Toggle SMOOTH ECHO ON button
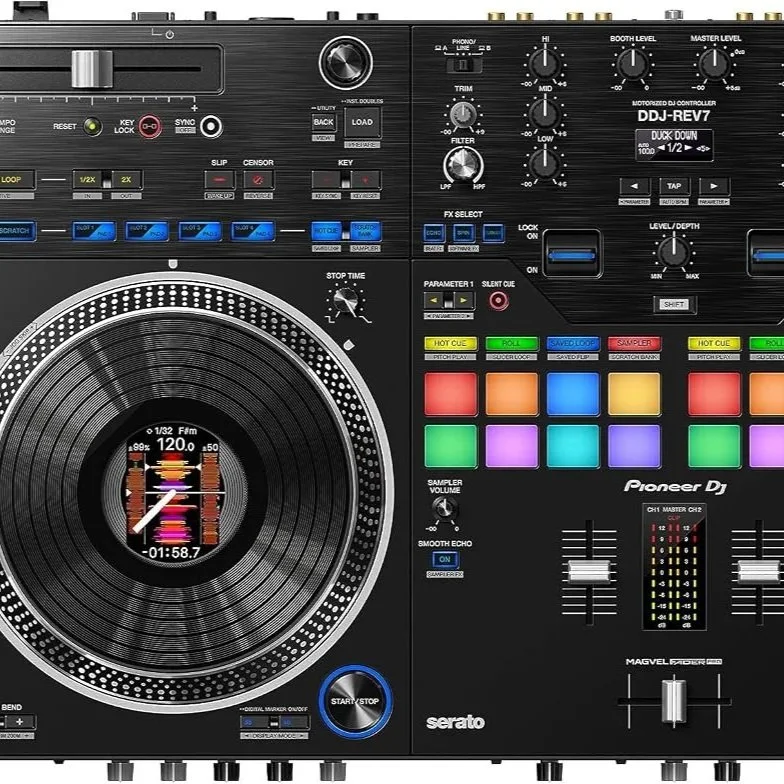This screenshot has width=784, height=784. [445, 560]
